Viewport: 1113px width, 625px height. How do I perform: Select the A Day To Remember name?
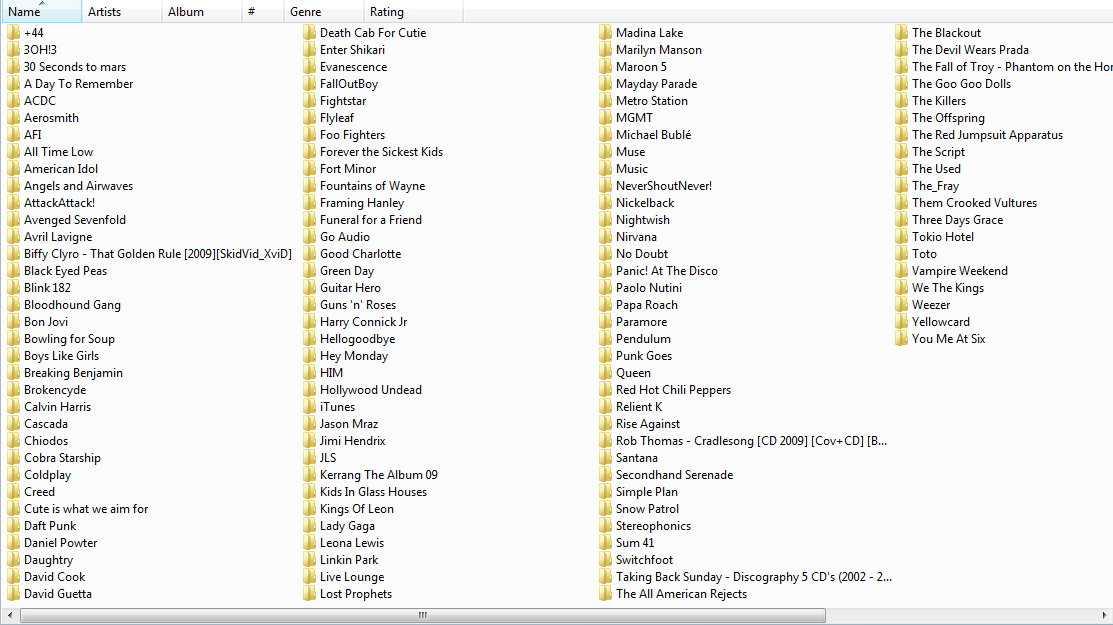pos(78,84)
